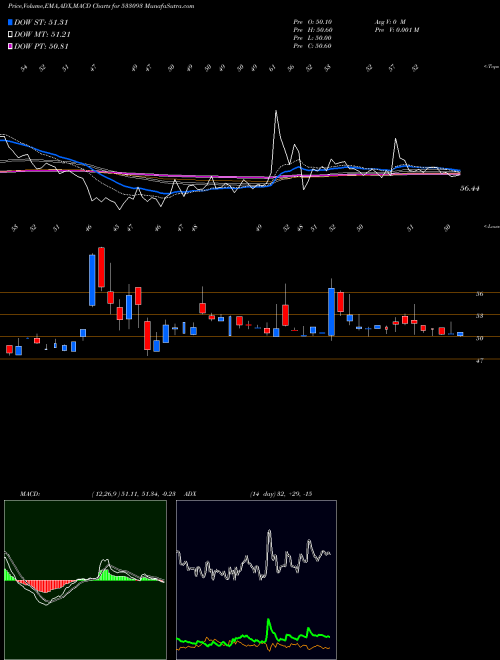Click the highest white spike on EMA chart

pyautogui.click(x=276, y=112)
